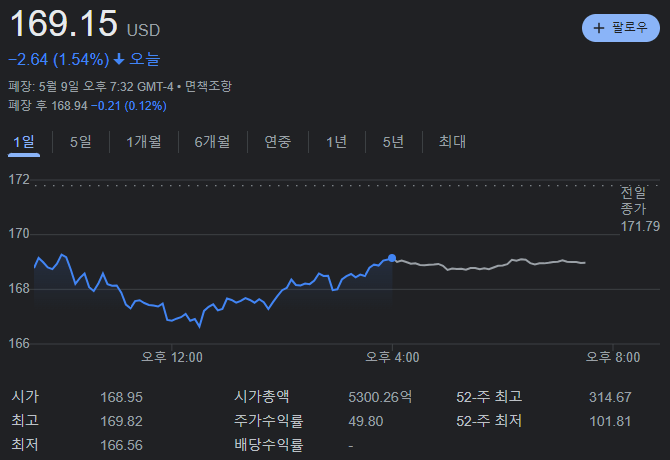Click the 시가 value 168.95
This screenshot has width=670, height=460.
(121, 397)
